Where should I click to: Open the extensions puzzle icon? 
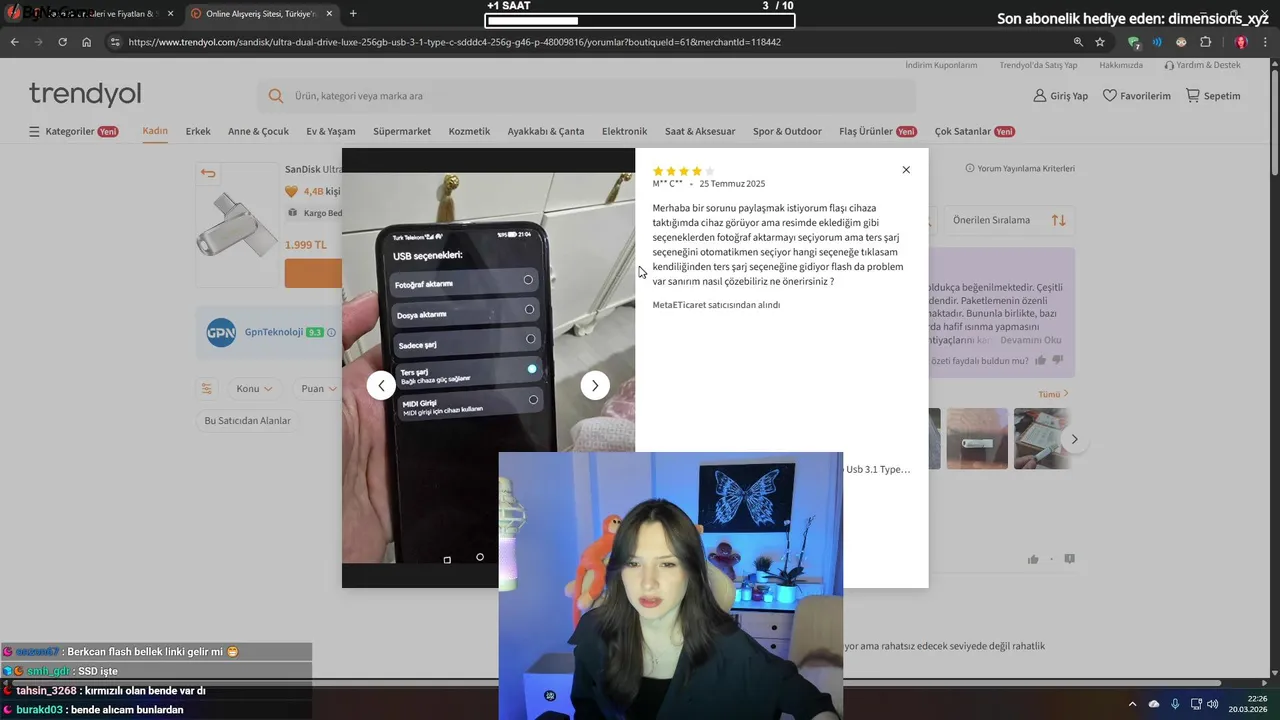coord(1205,42)
